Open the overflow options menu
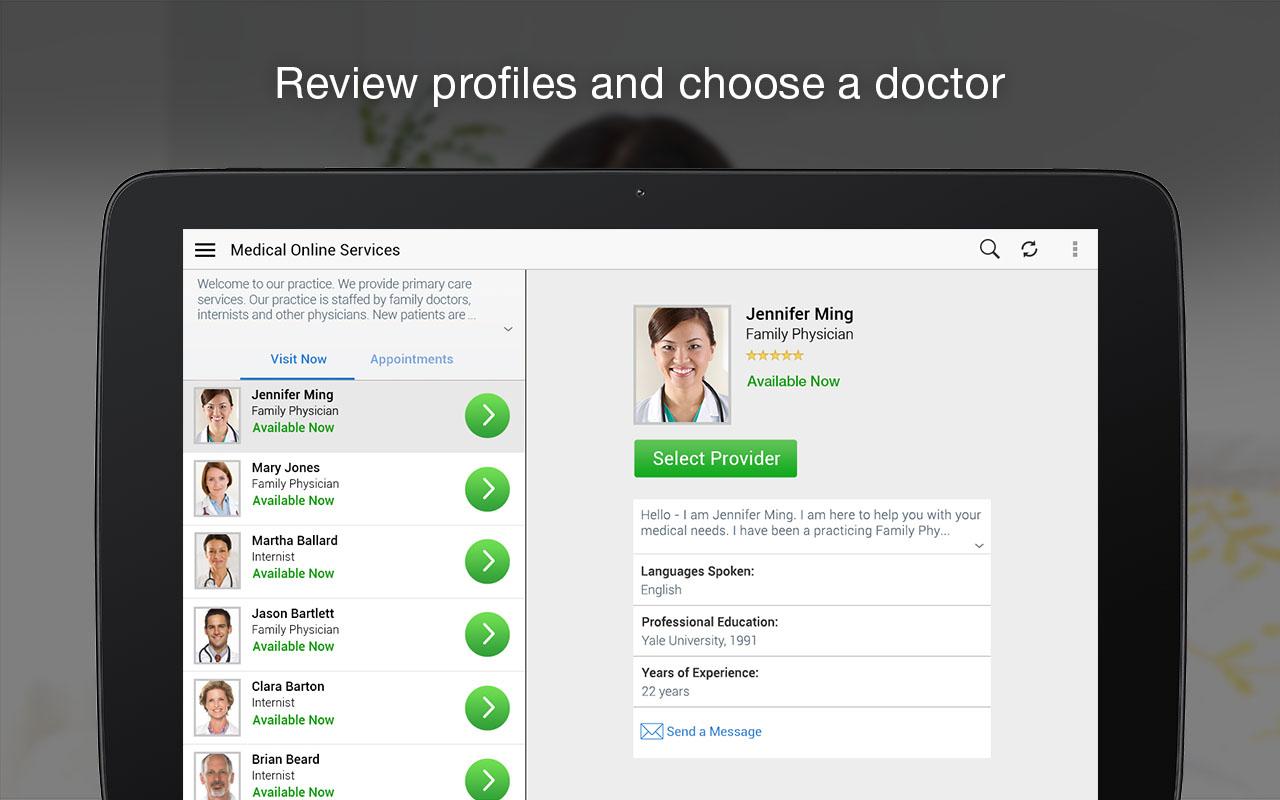 coord(1075,249)
